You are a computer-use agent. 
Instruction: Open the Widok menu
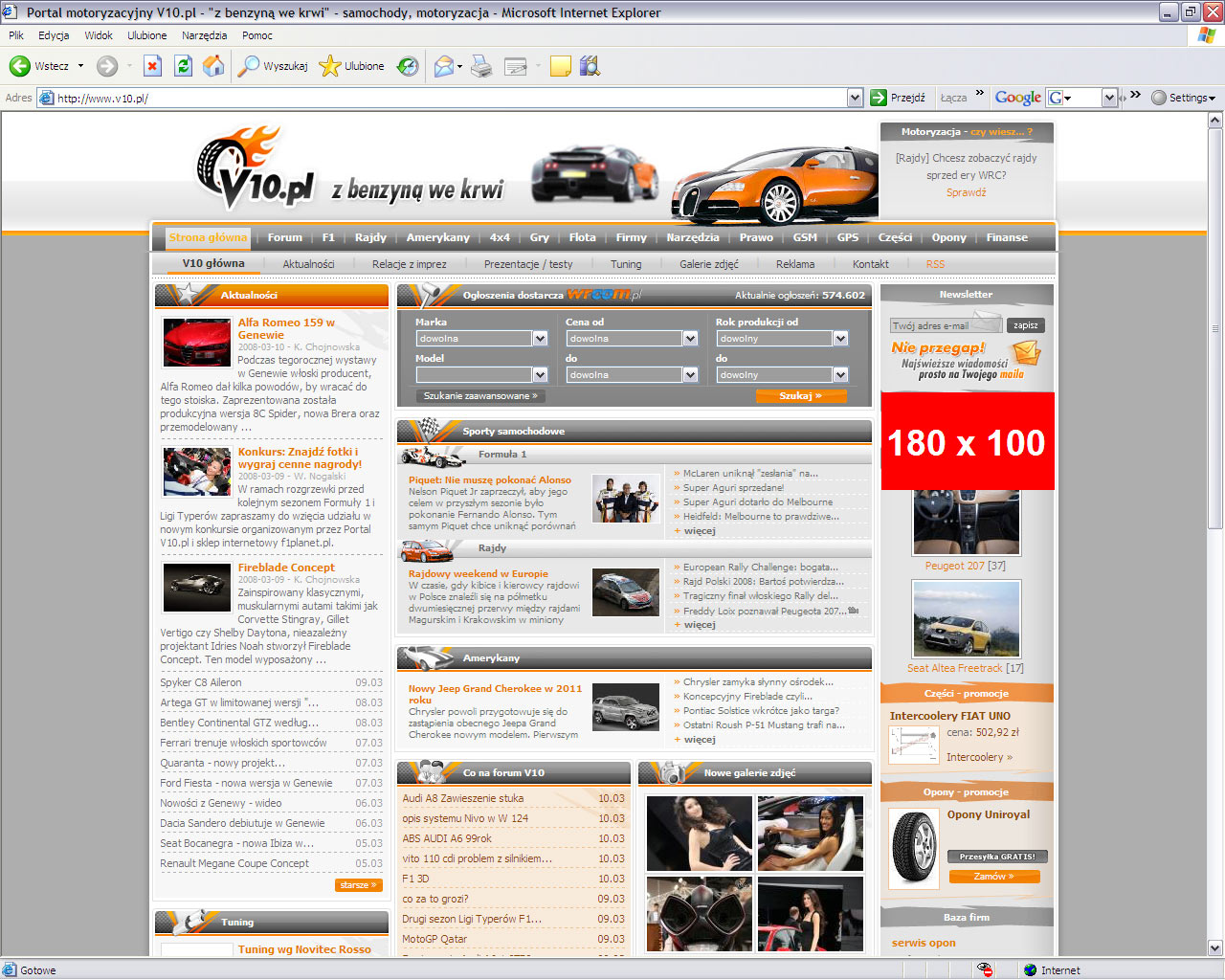coord(99,35)
